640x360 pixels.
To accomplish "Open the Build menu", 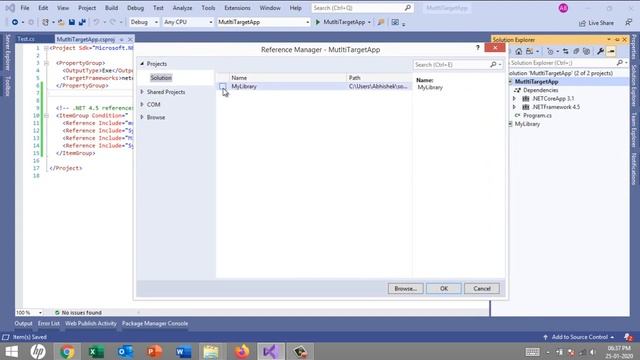I will [x=111, y=8].
